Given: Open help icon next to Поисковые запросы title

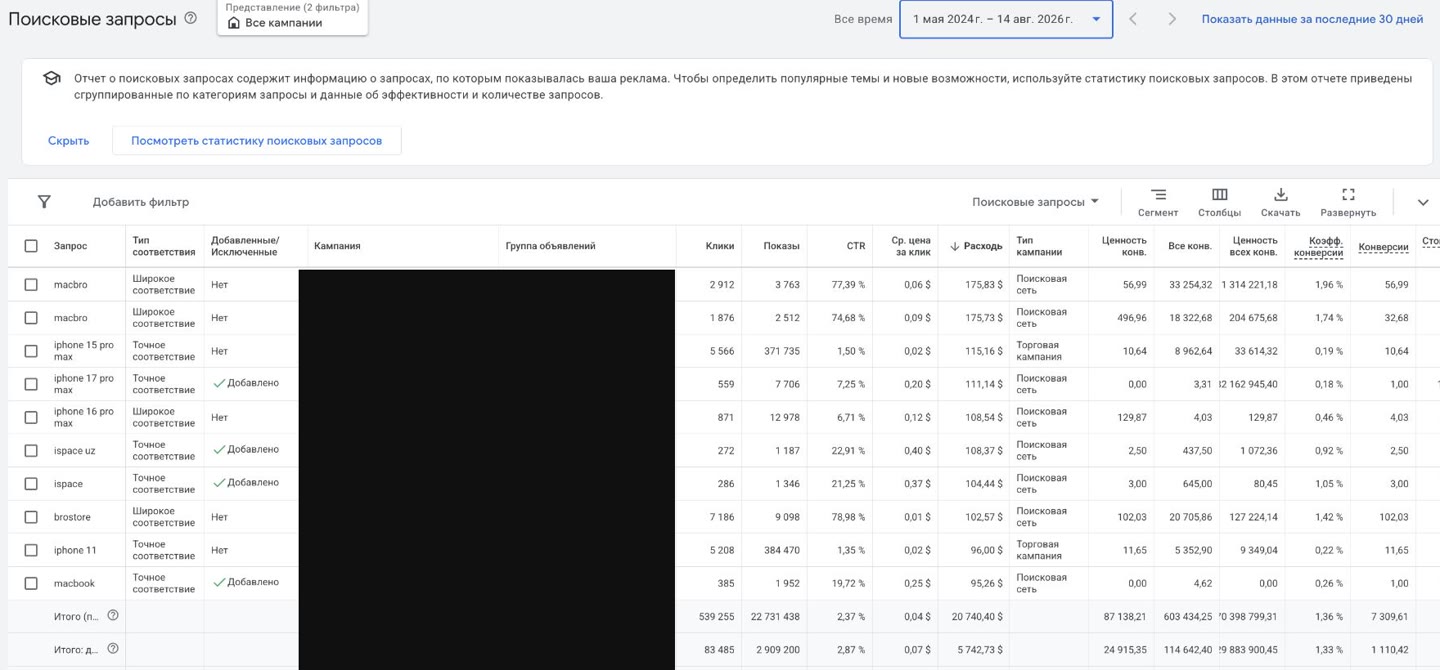Looking at the screenshot, I should coord(191,18).
